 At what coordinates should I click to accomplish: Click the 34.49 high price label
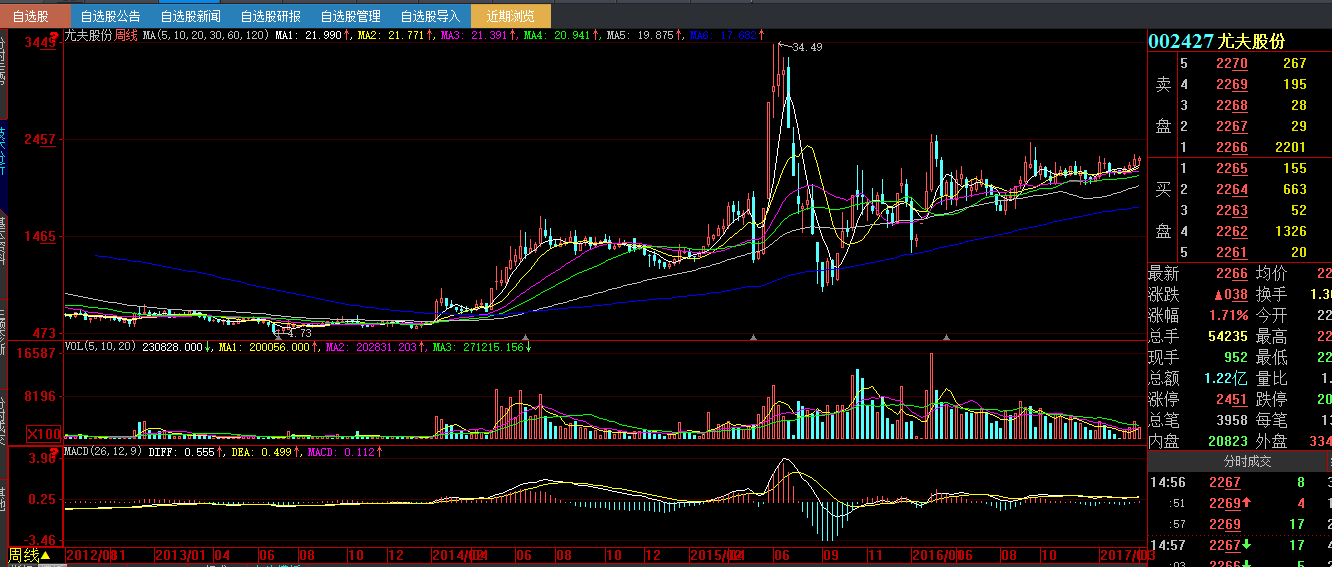click(x=806, y=47)
